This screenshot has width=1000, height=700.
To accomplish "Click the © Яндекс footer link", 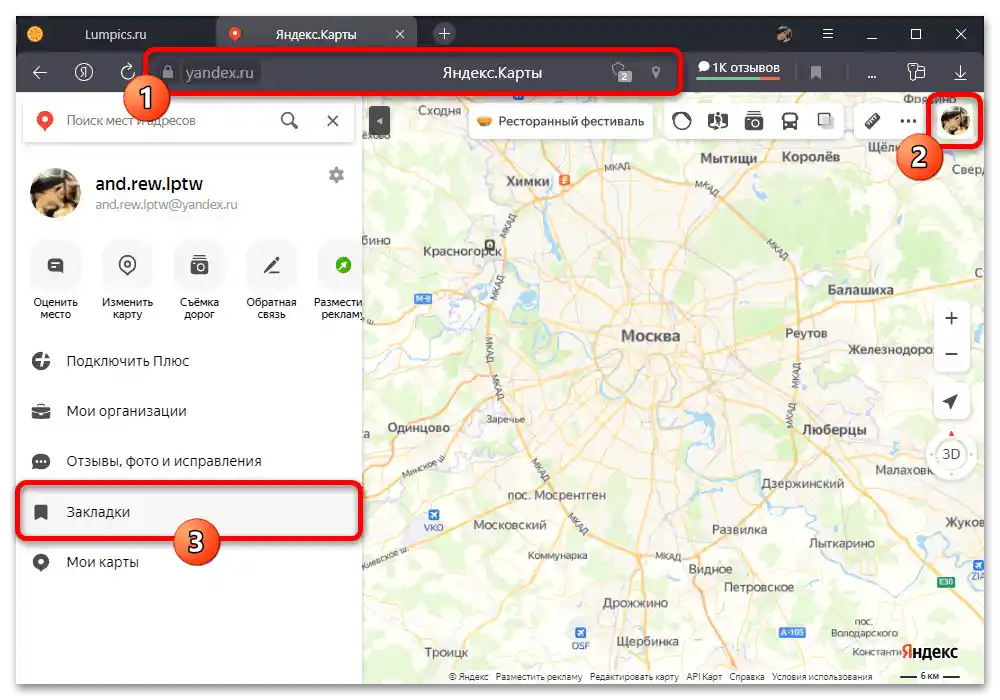I will tap(468, 676).
